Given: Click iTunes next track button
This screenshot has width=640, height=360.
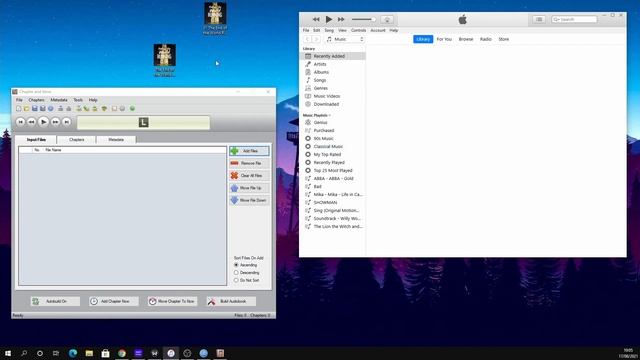Looking at the screenshot, I should click(x=341, y=19).
